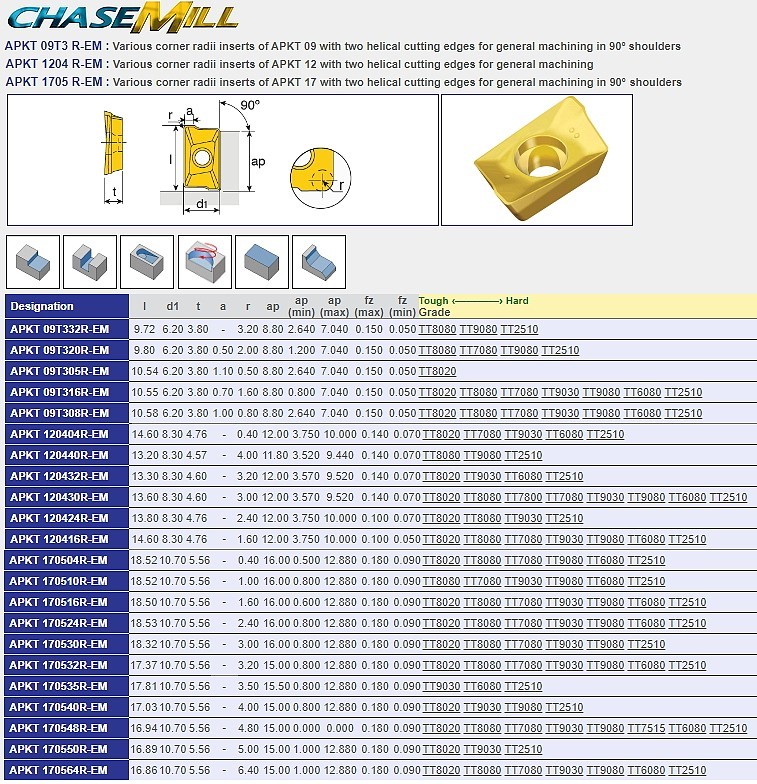Open TT8080 grade link for APKT 09T332R-EM
This screenshot has height=784, width=757.
pos(437,329)
